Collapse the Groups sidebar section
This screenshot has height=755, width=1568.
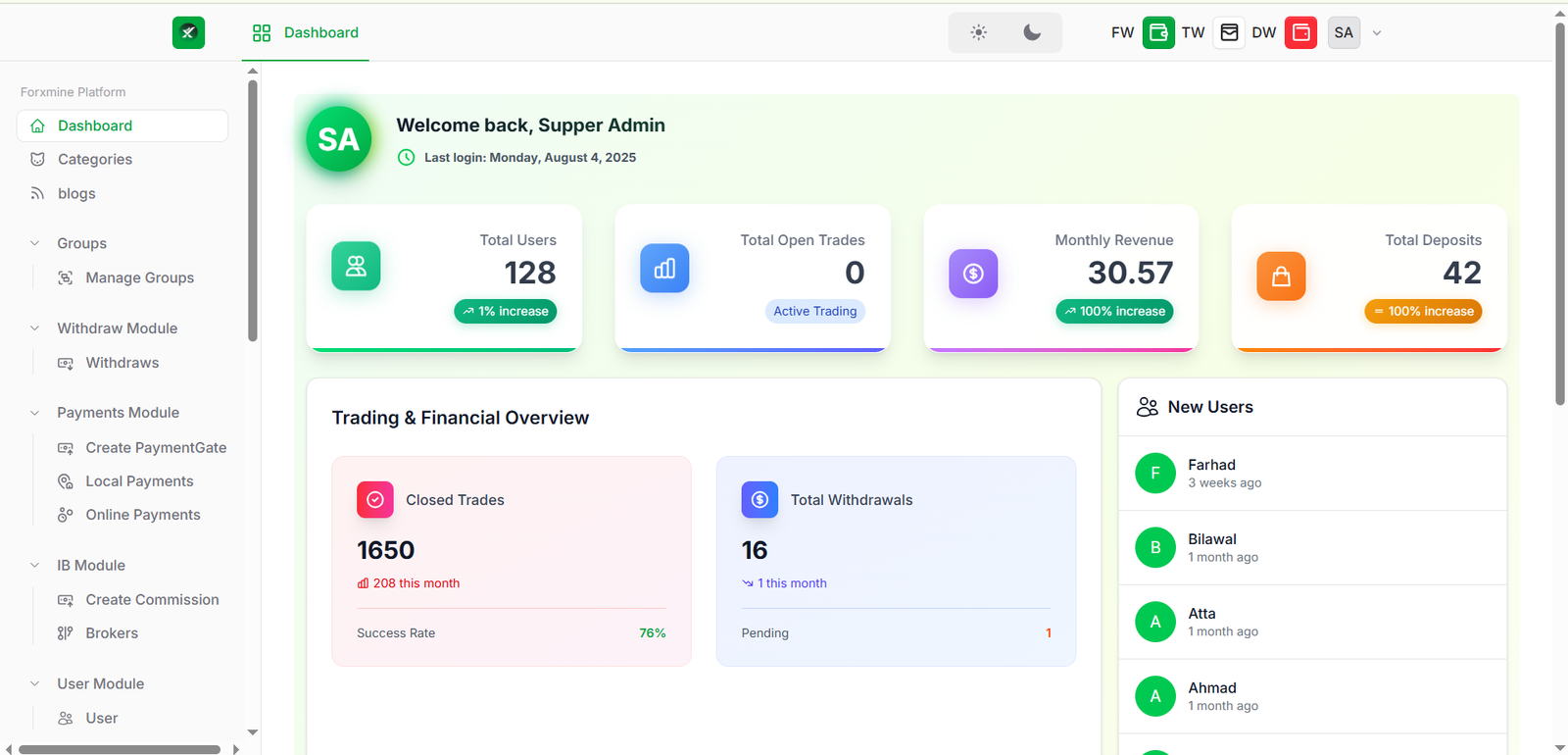pos(35,243)
